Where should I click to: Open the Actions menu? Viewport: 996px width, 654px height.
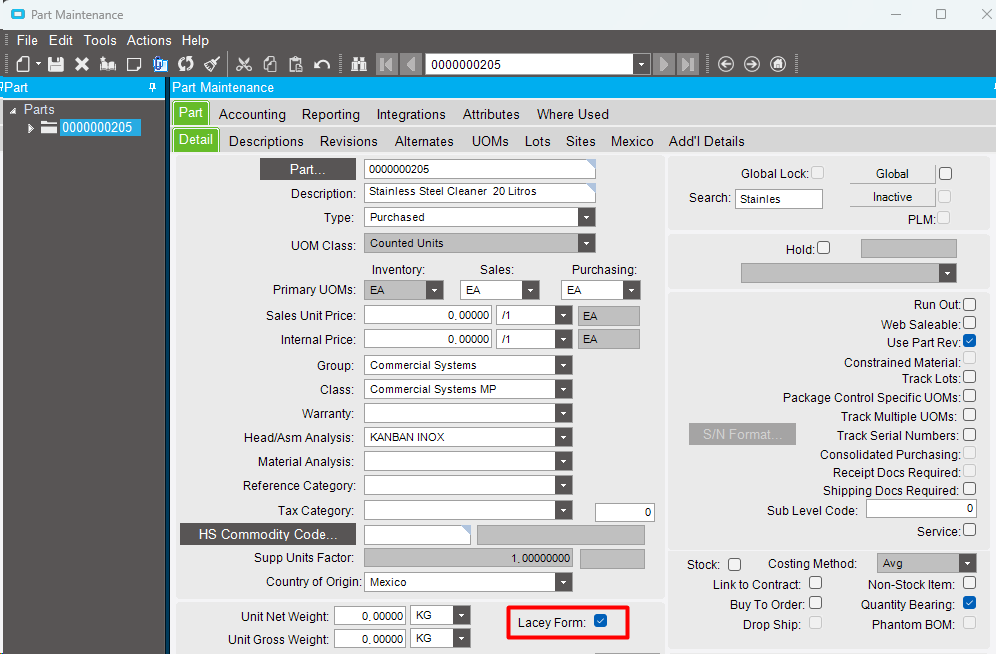pos(149,40)
